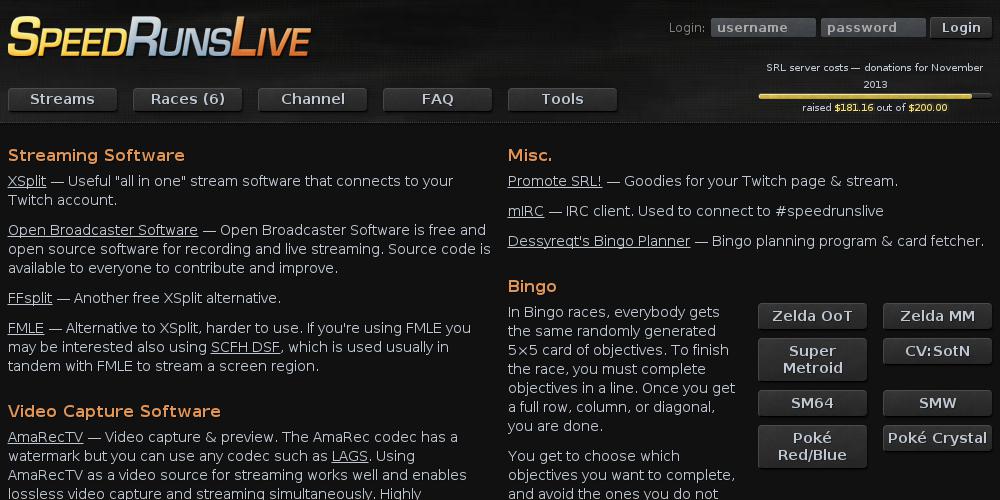Click the Login: label

[687, 28]
